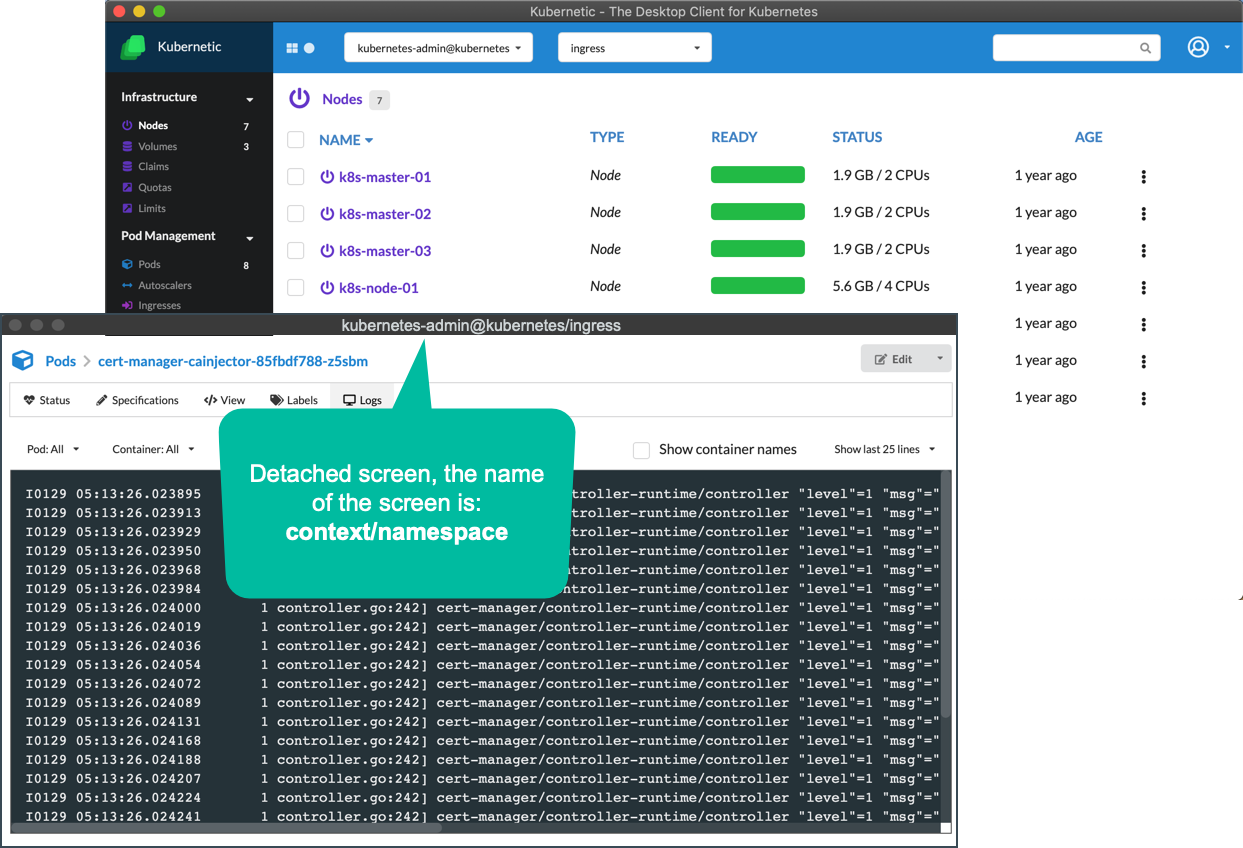The image size is (1243, 848).
Task: Click the heart icon on the Status tab
Action: (29, 400)
